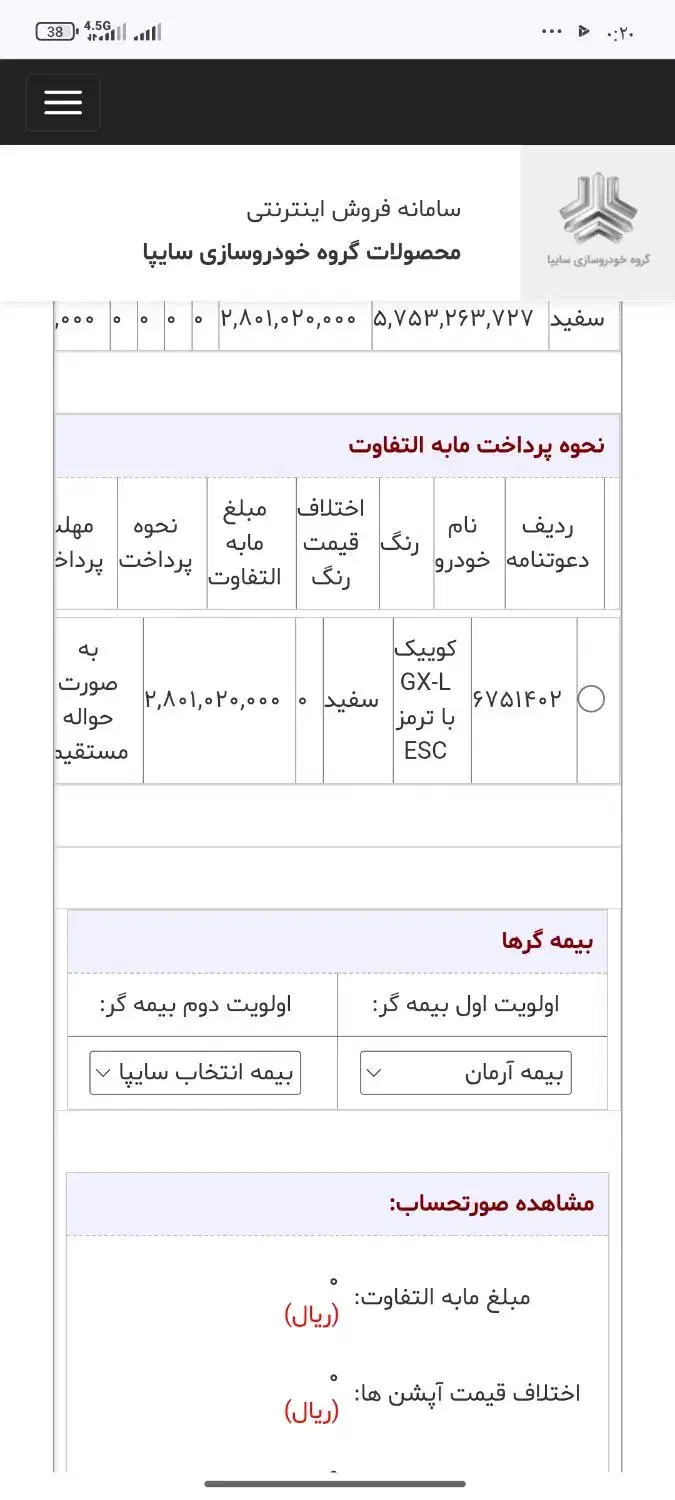Open the hamburger navigation menu
Image resolution: width=675 pixels, height=1500 pixels.
tap(62, 102)
